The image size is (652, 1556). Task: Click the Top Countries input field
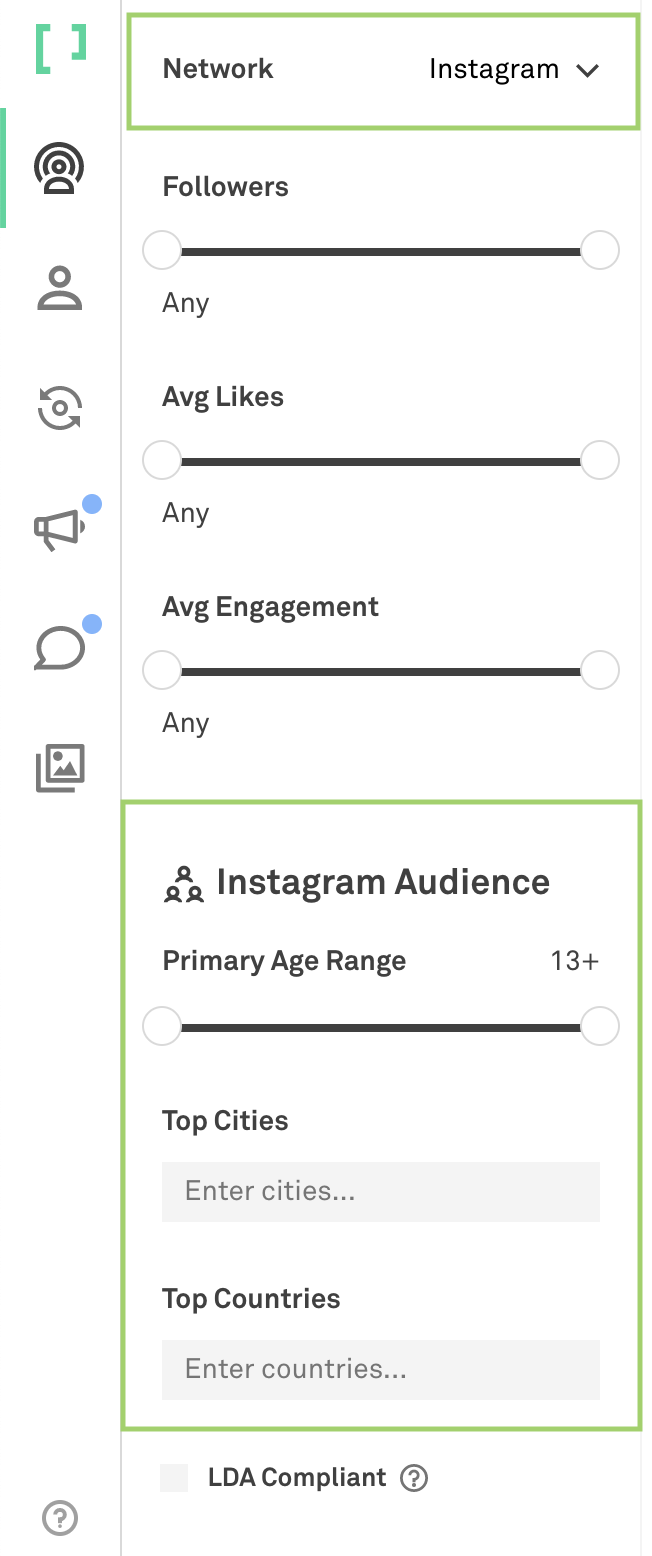click(381, 1369)
